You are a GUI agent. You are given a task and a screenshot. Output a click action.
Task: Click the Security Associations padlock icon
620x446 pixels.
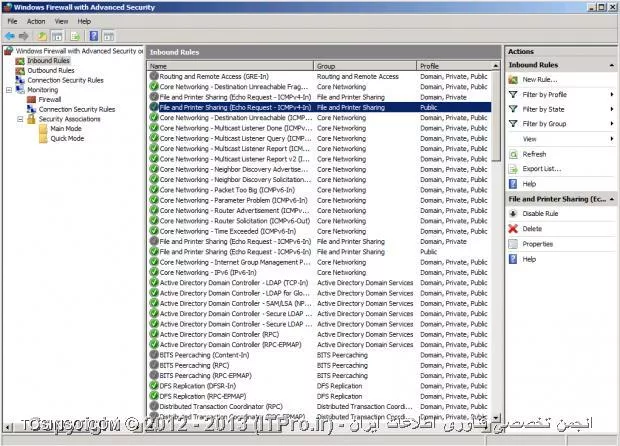point(31,119)
